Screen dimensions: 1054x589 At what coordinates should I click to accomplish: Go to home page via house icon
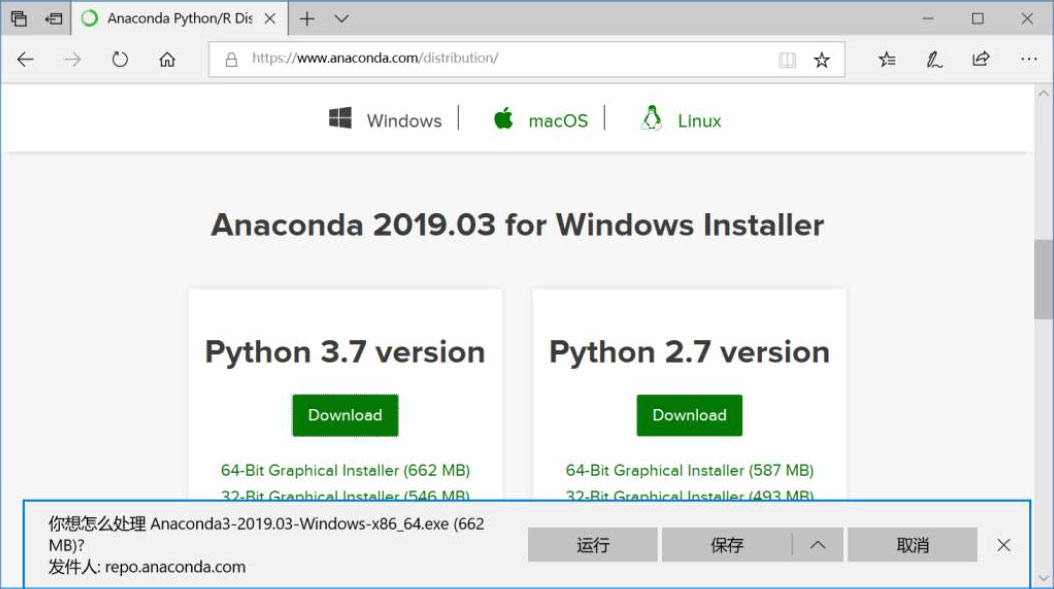tap(167, 59)
